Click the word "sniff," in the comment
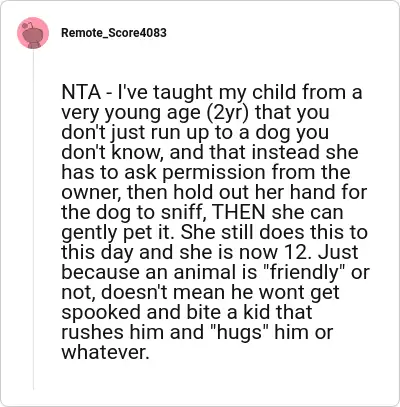 tap(184, 212)
